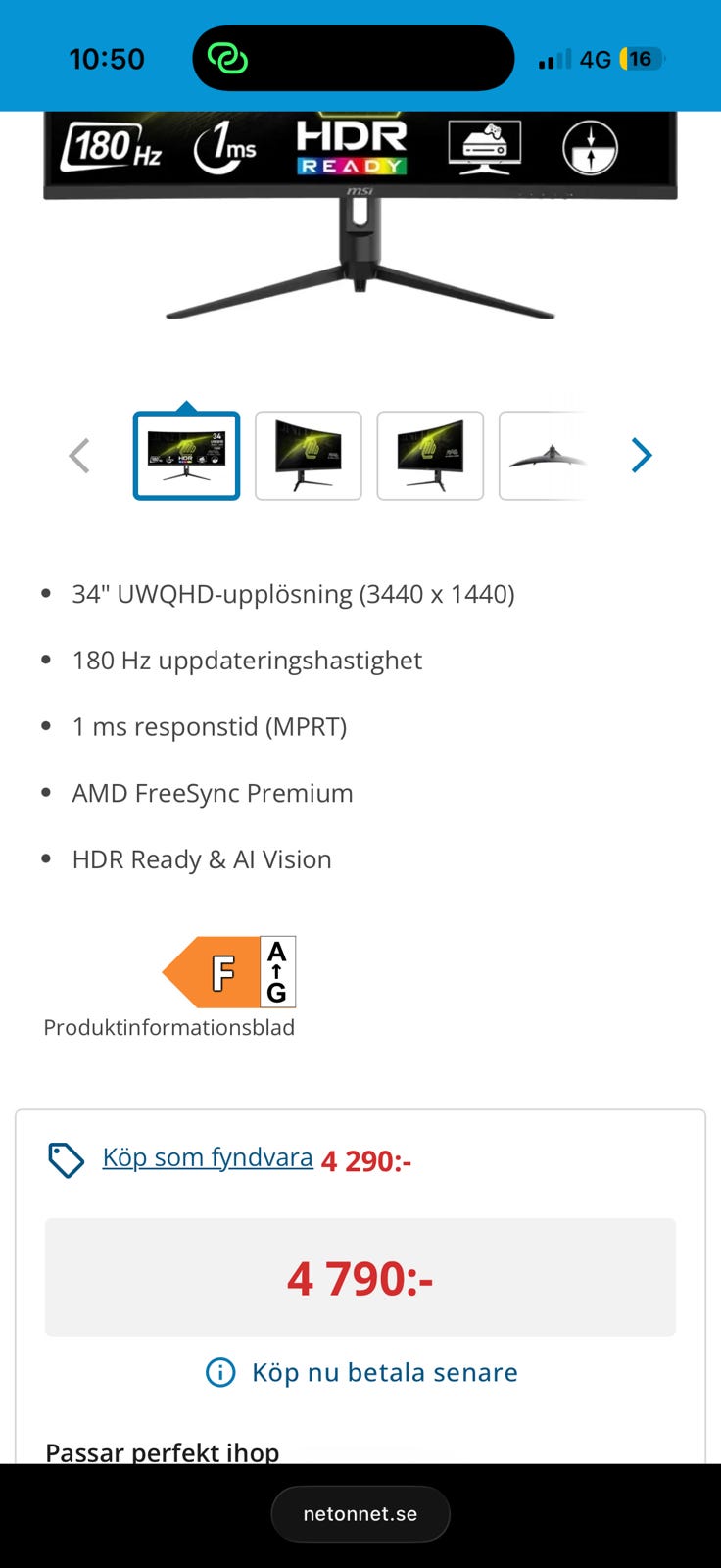Tap the 4 790:- price box
The image size is (721, 1568).
360,1277
